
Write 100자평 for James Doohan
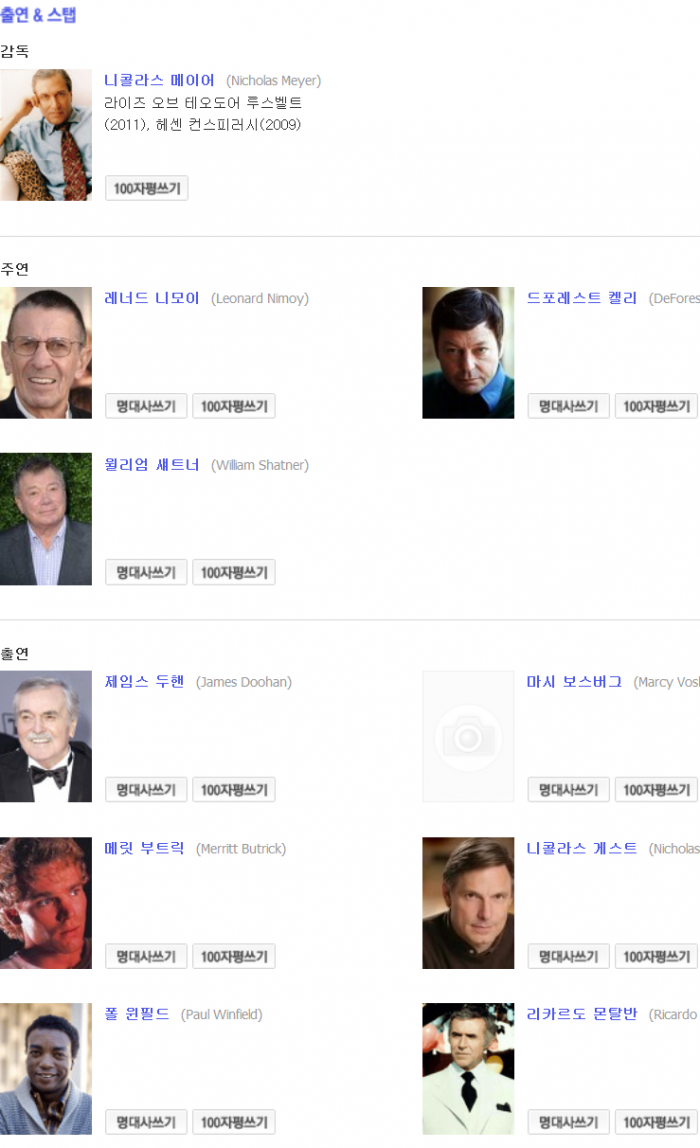point(234,789)
